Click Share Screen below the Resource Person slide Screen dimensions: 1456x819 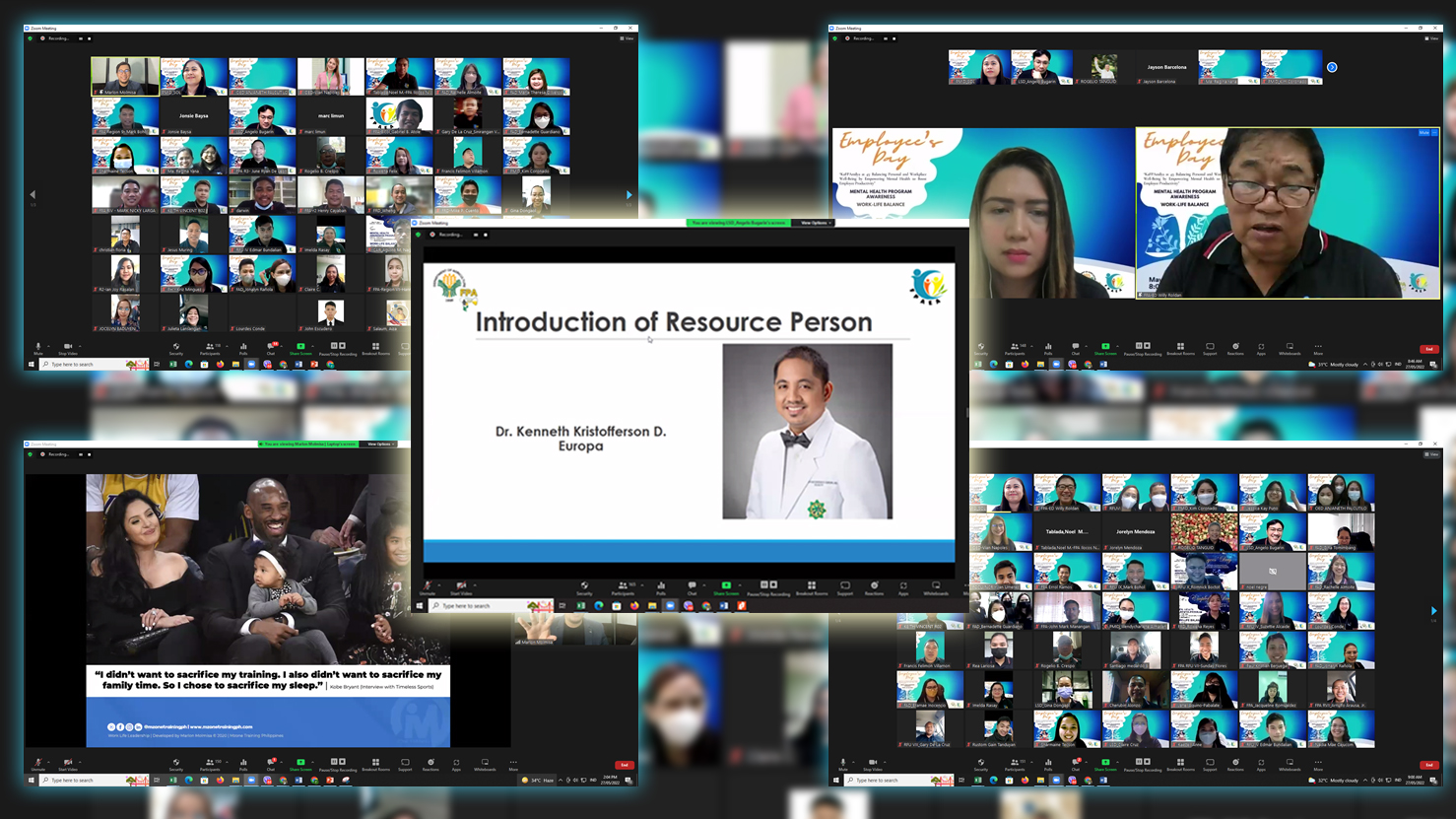(x=726, y=587)
